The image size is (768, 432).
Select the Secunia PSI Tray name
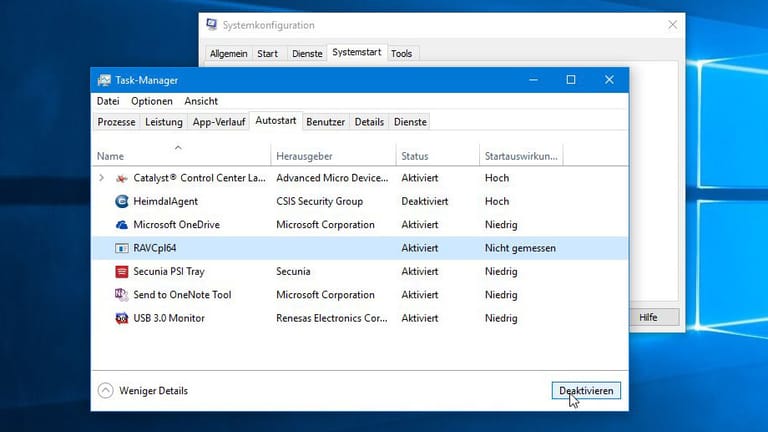click(169, 271)
